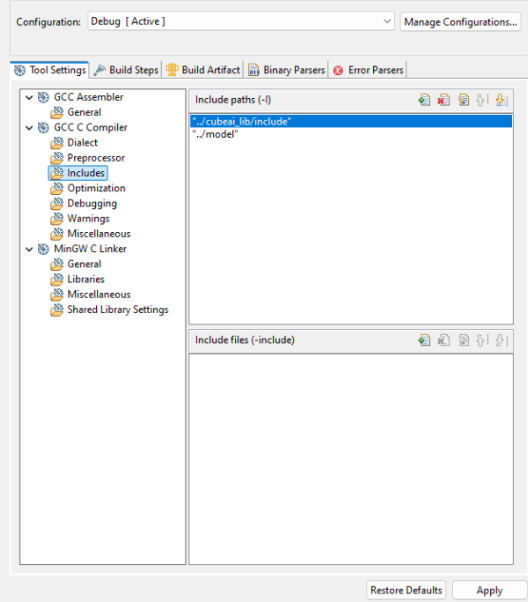Open Libraries under MinGW C Linker
The height and width of the screenshot is (602, 528).
(x=86, y=279)
